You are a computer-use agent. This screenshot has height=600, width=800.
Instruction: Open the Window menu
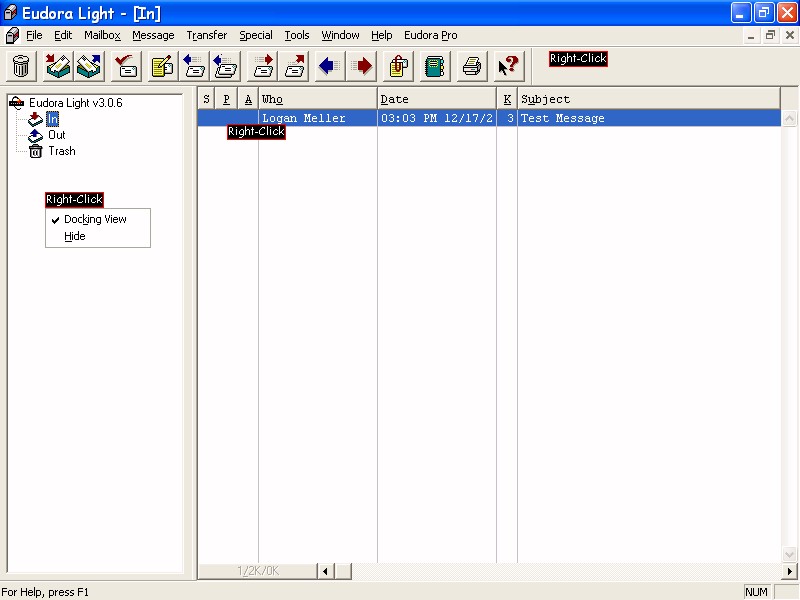(340, 35)
